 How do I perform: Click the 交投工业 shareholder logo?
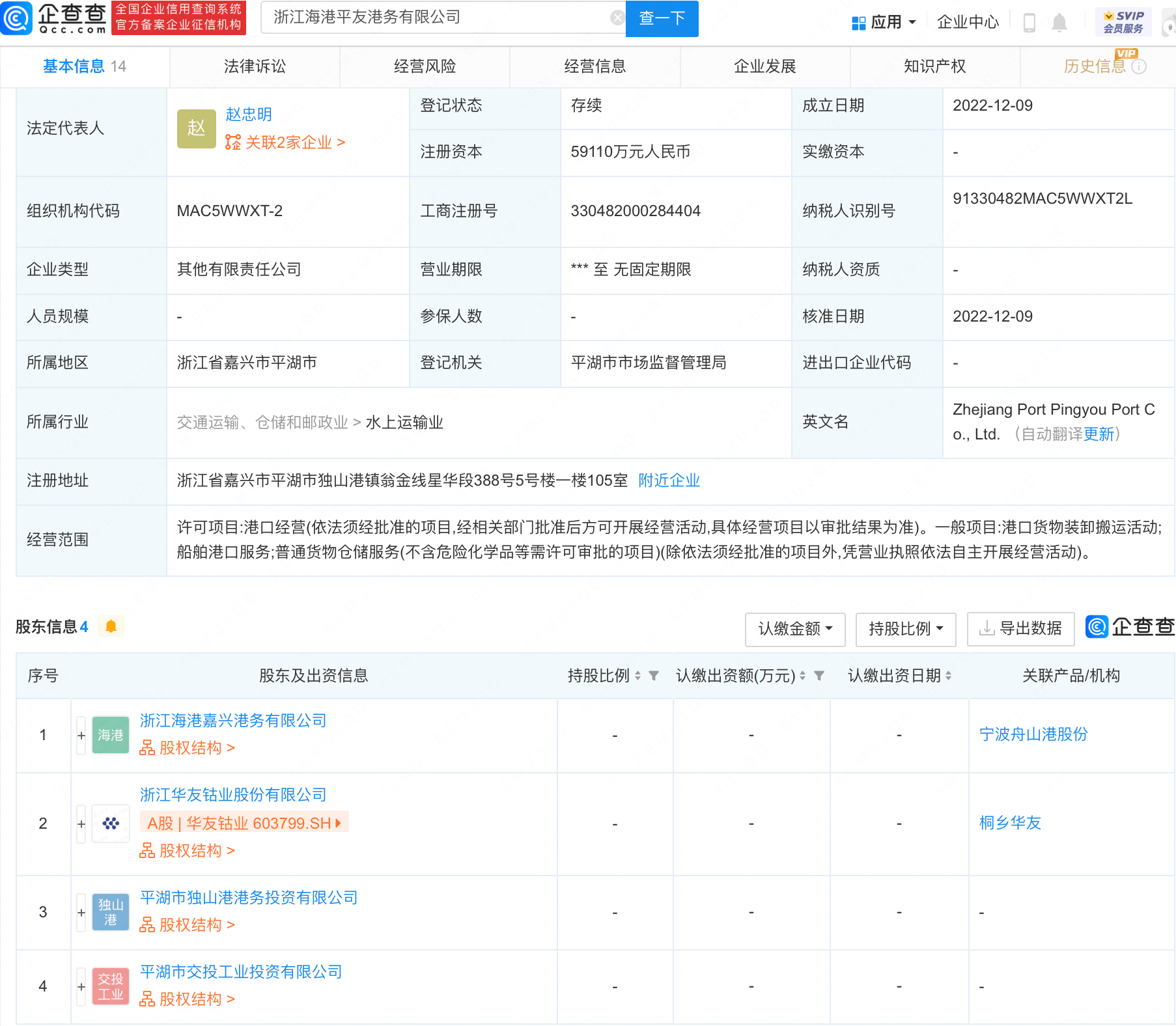pyautogui.click(x=111, y=986)
